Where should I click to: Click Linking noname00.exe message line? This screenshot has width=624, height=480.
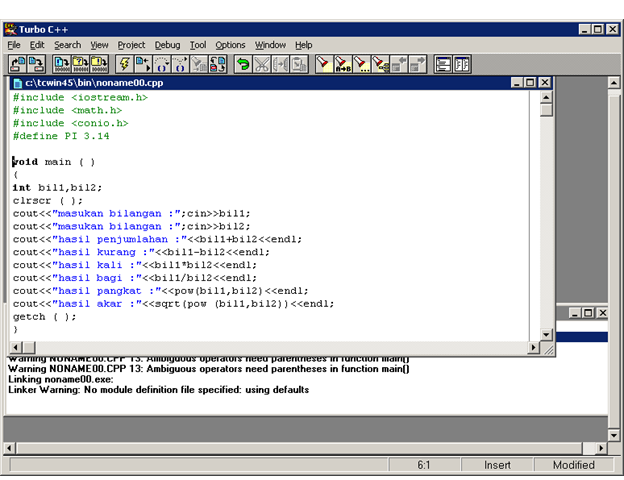pos(61,379)
